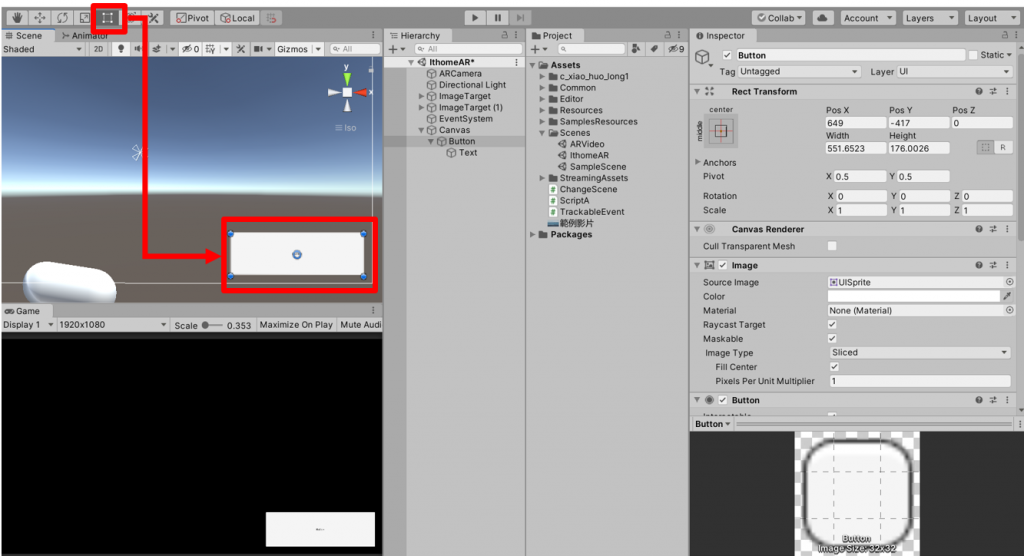Open Canvas Renderer component context menu
The width and height of the screenshot is (1024, 556).
[1007, 229]
